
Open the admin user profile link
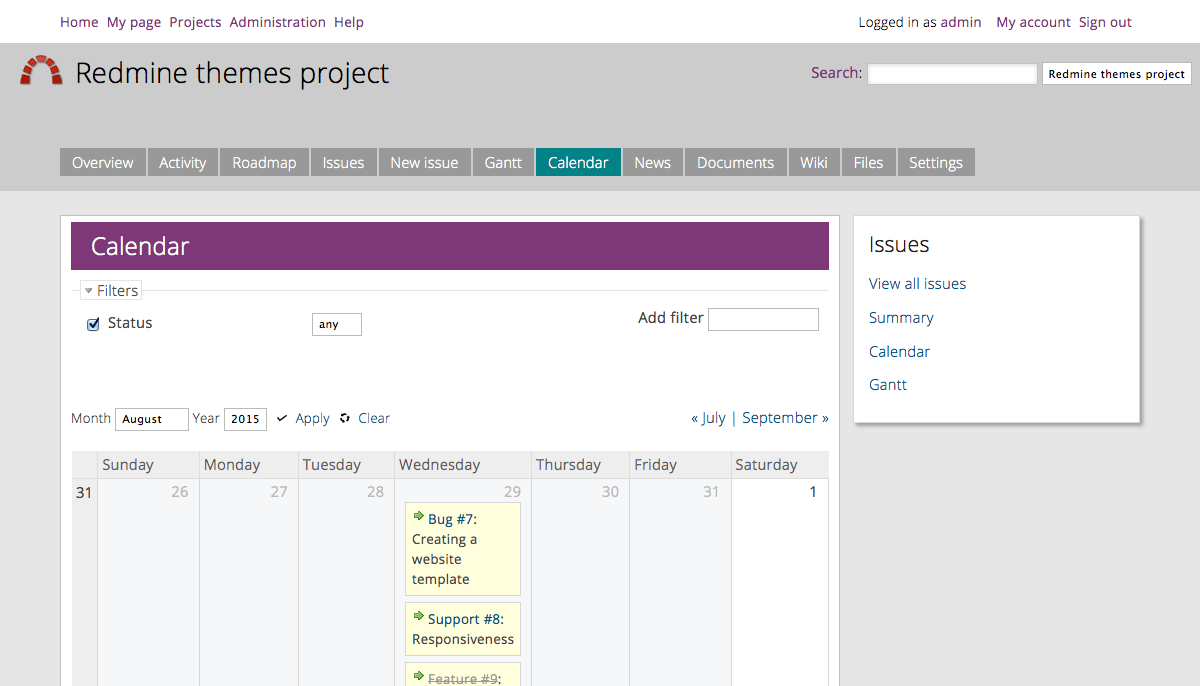[x=961, y=22]
